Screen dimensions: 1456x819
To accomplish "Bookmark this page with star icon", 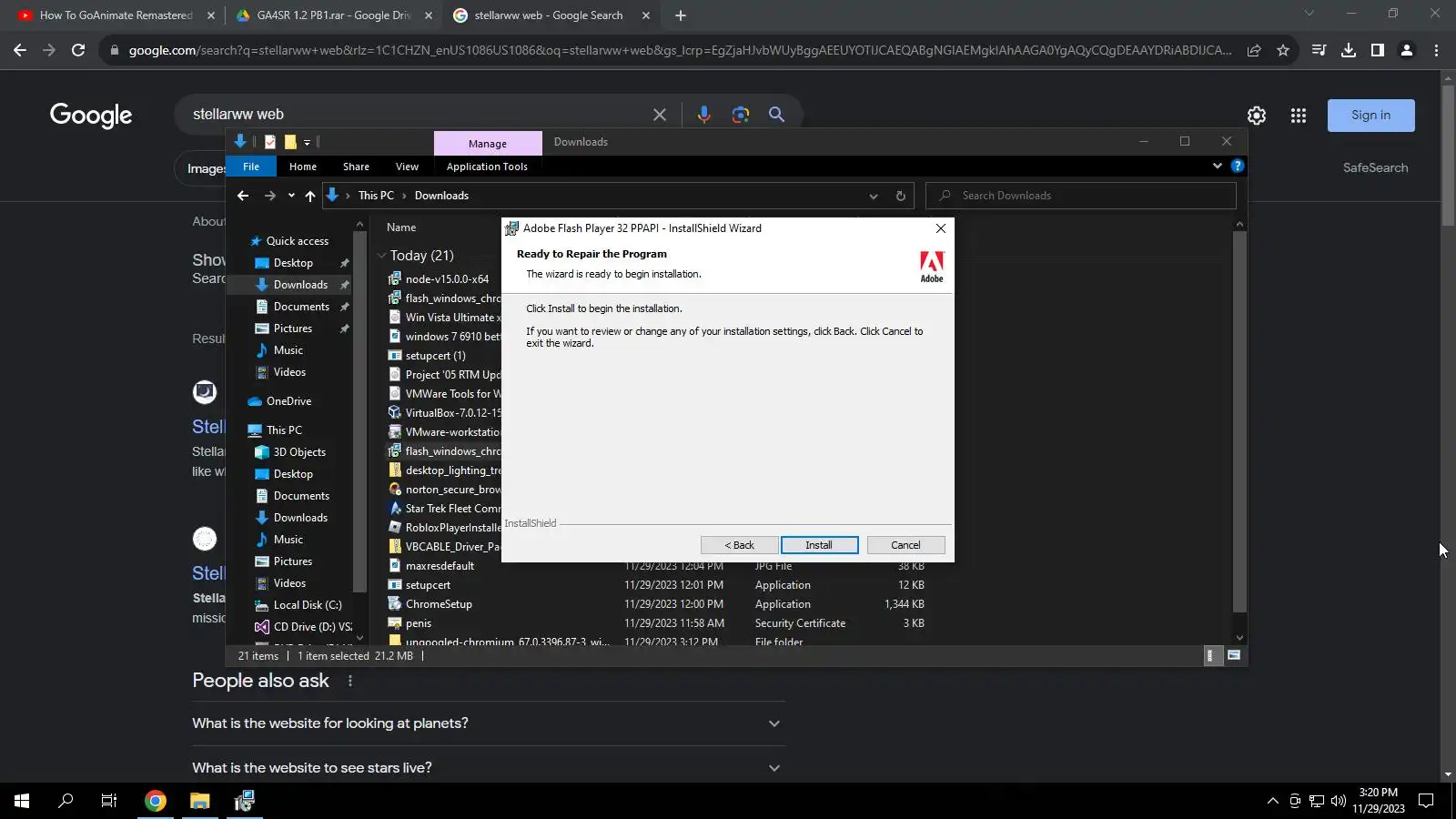I will pyautogui.click(x=1283, y=51).
